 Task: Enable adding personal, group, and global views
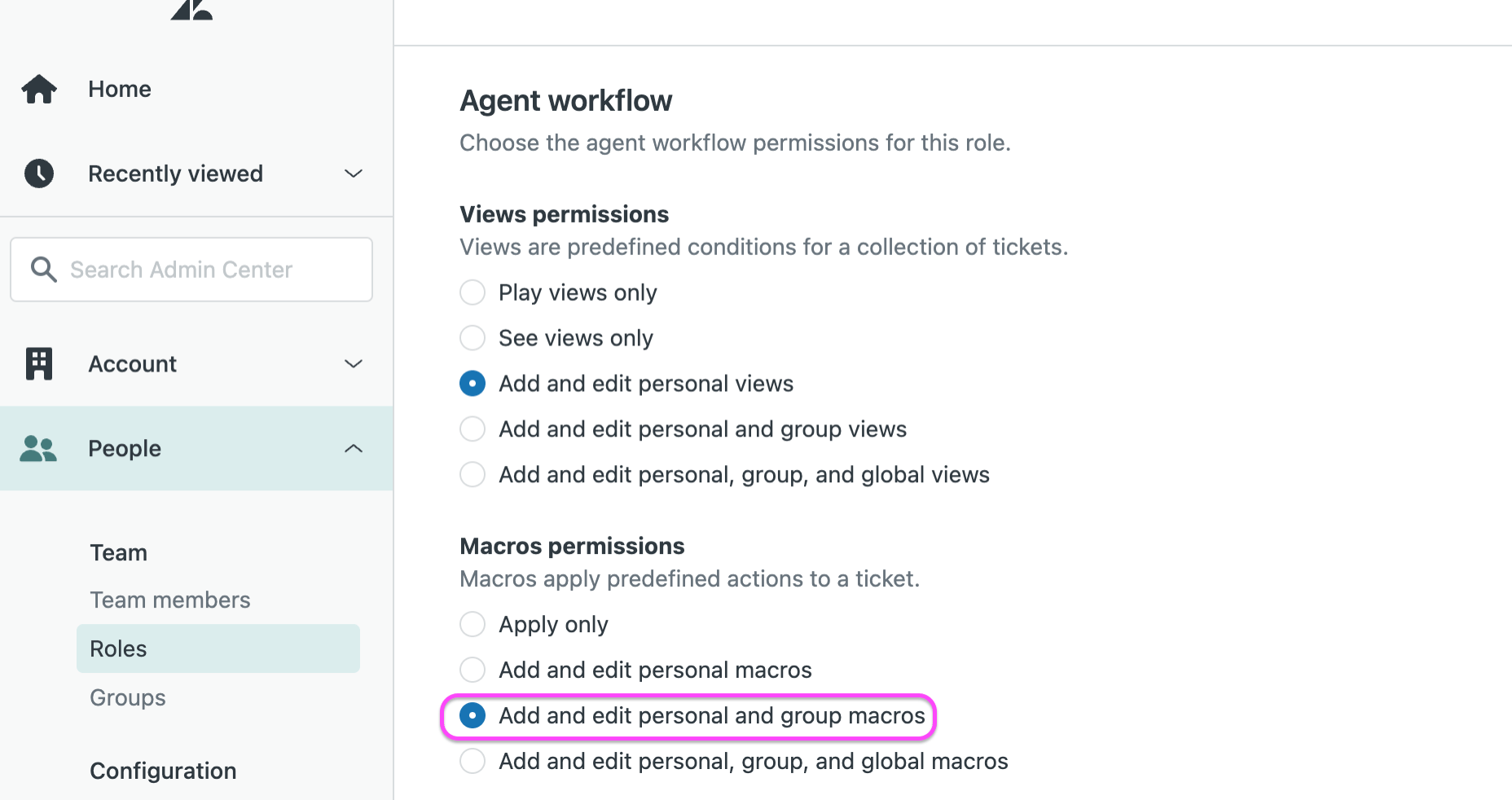click(472, 474)
